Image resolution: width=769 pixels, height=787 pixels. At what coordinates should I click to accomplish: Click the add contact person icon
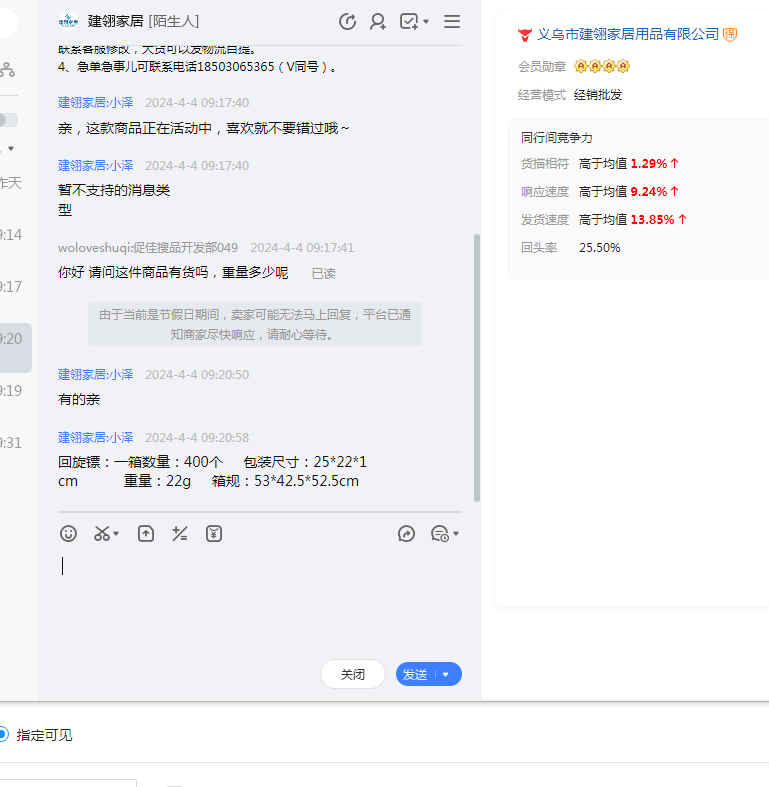(378, 21)
